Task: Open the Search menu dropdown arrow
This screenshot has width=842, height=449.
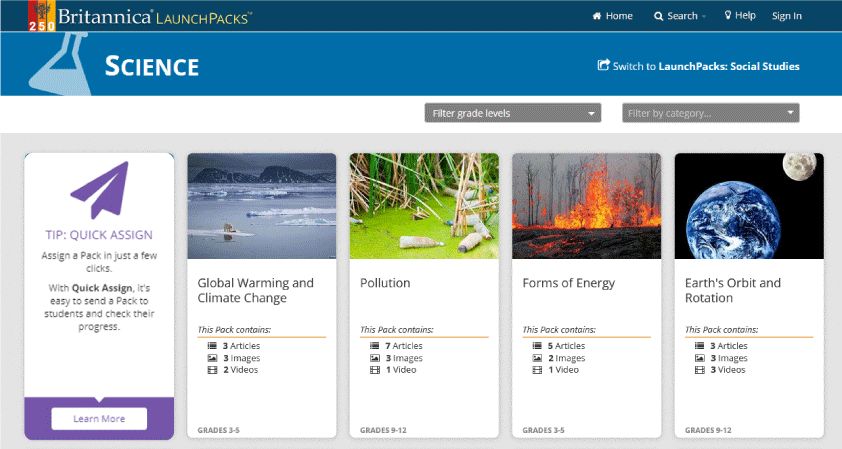Action: pyautogui.click(x=704, y=17)
